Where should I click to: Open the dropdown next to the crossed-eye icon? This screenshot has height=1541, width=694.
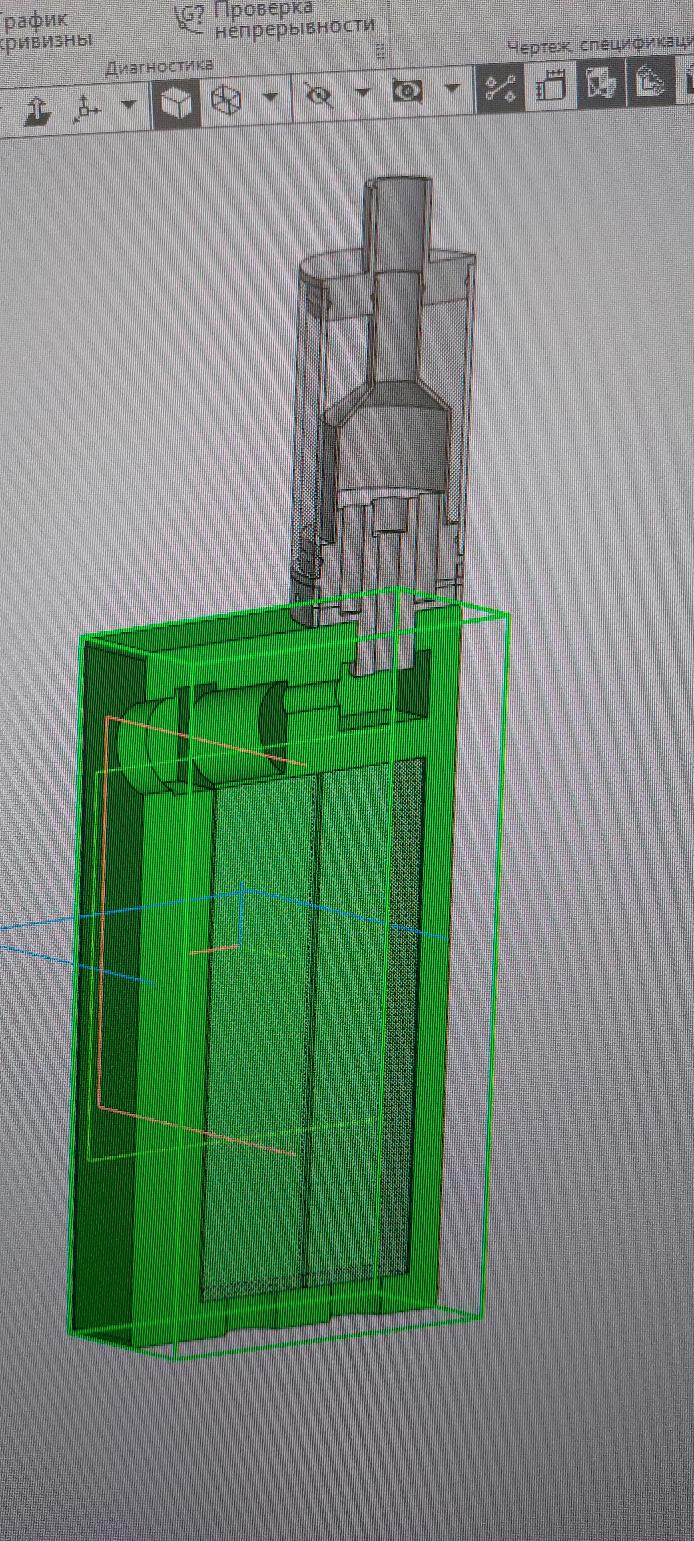362,93
